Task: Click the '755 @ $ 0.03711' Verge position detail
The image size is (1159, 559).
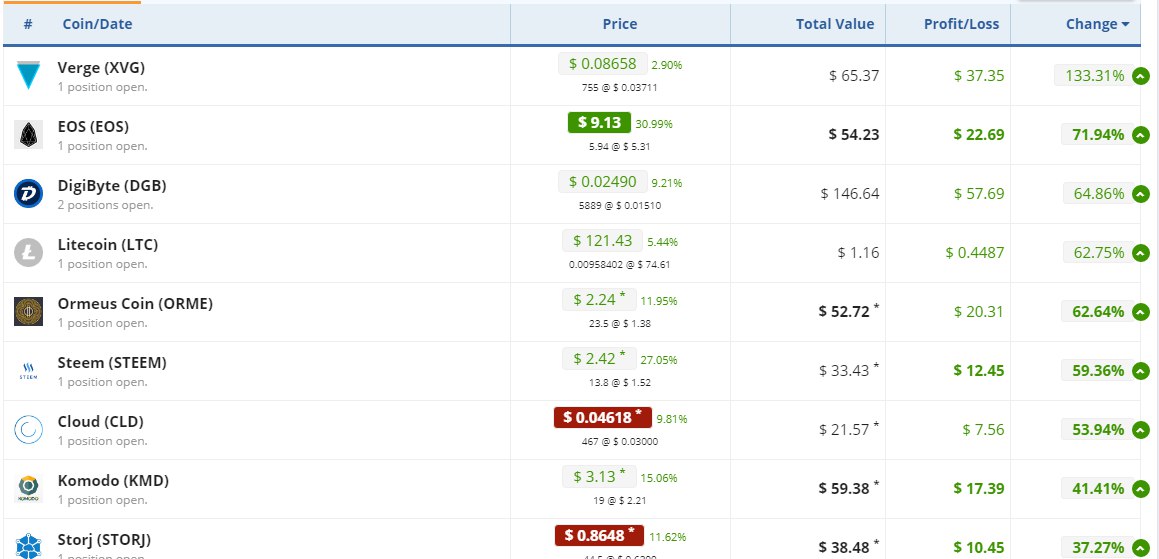Action: pyautogui.click(x=619, y=87)
